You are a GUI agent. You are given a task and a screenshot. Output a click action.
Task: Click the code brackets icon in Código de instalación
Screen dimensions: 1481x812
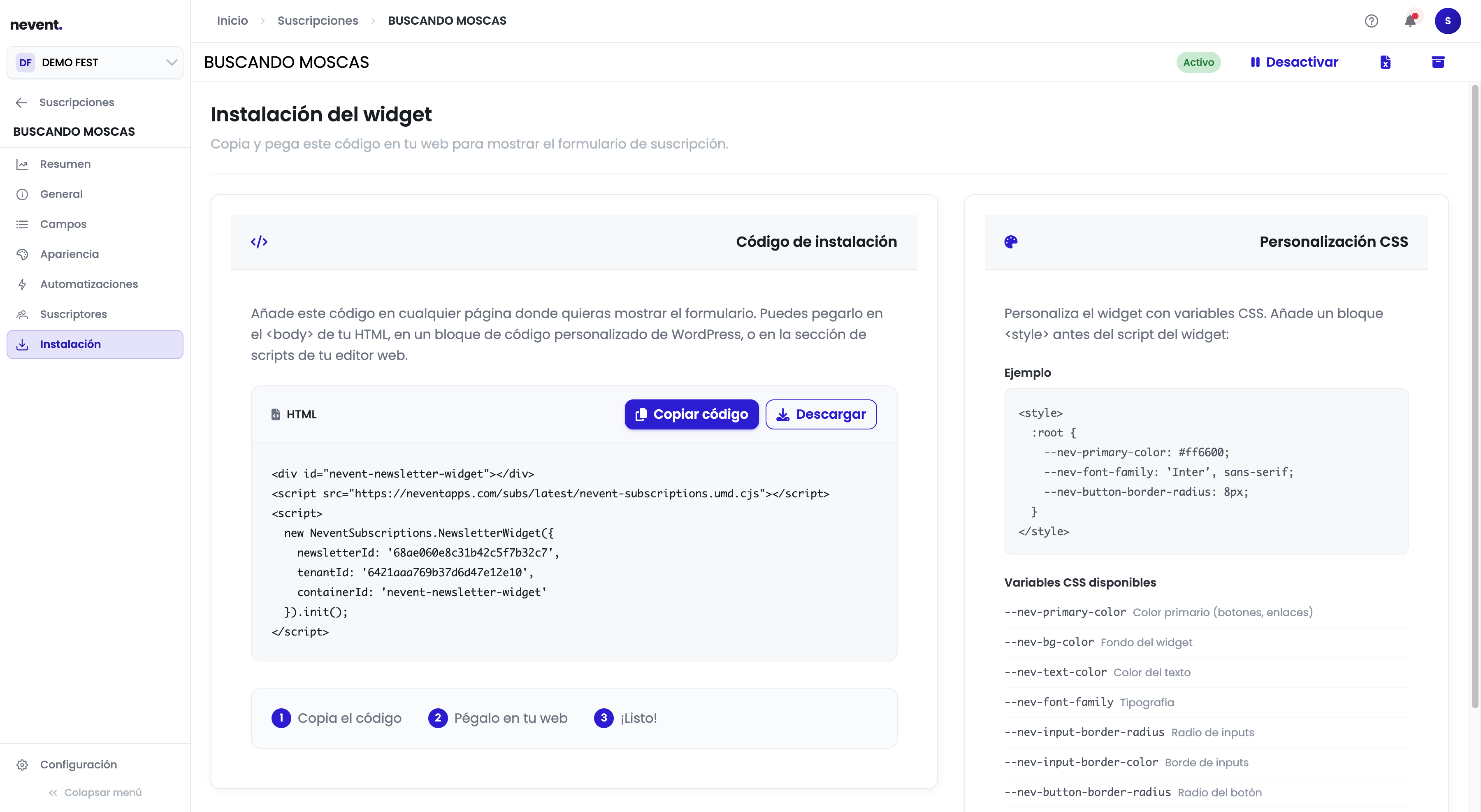click(259, 242)
